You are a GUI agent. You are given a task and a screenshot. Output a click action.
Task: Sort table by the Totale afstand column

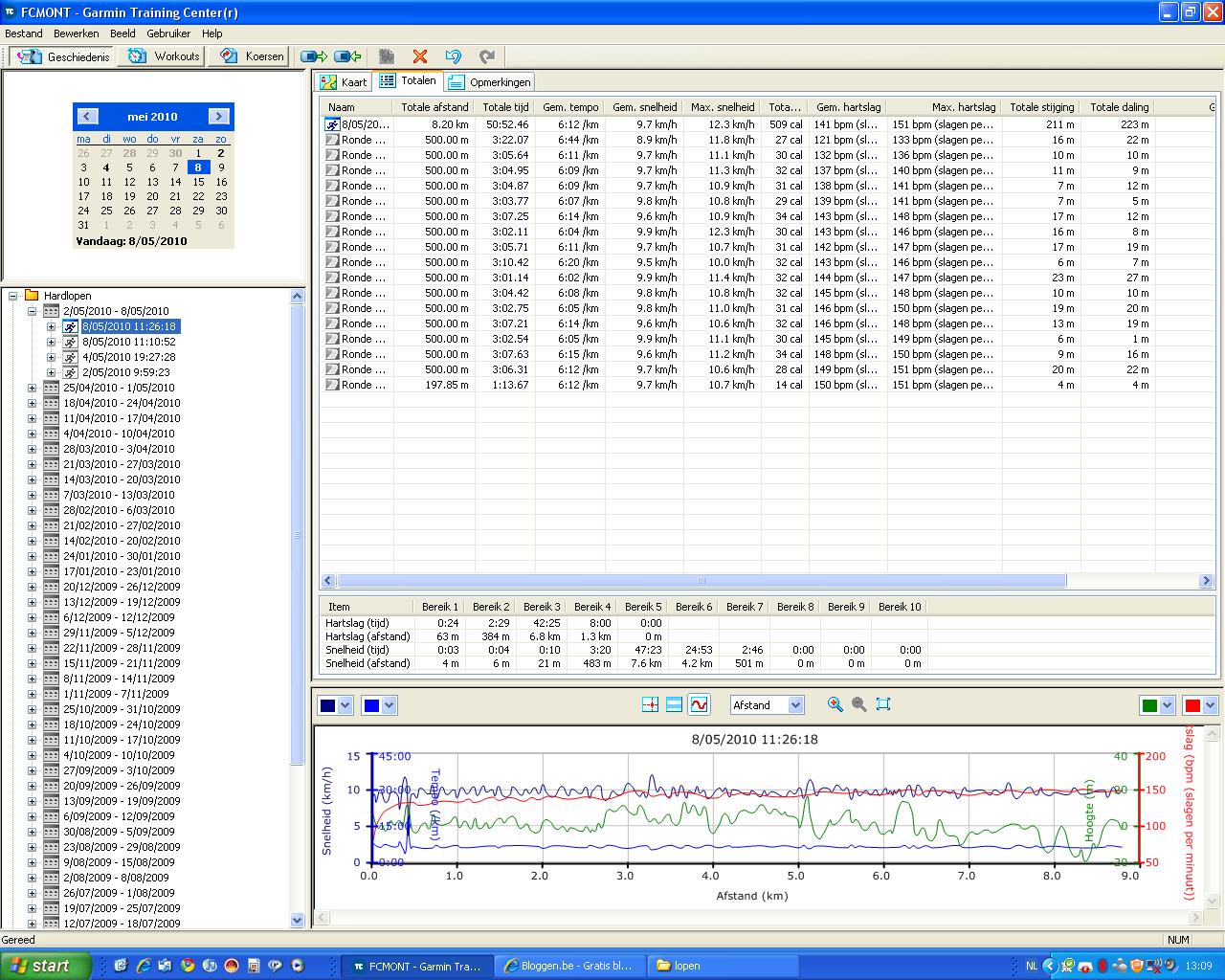click(434, 107)
